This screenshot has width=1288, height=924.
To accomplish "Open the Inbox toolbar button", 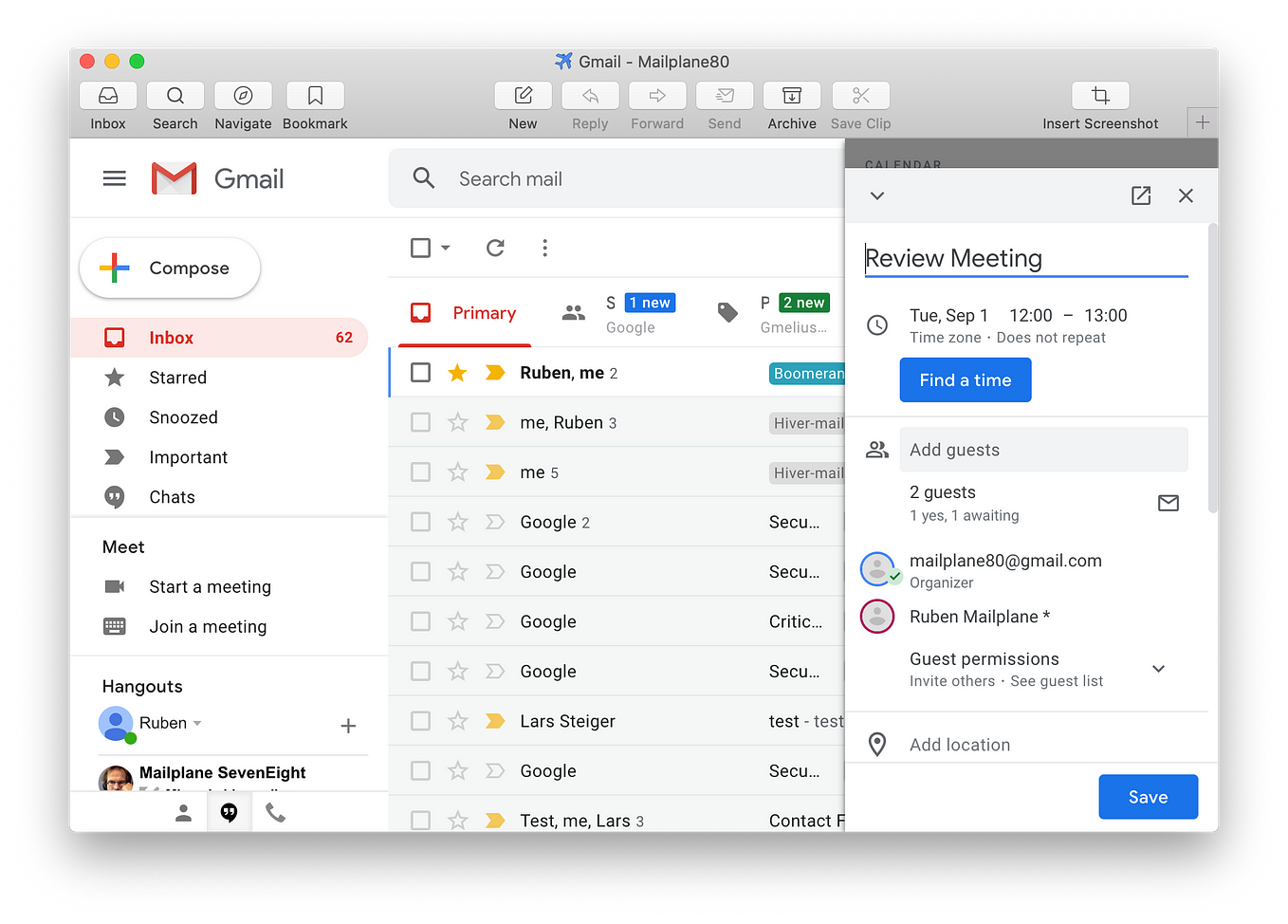I will tap(108, 96).
